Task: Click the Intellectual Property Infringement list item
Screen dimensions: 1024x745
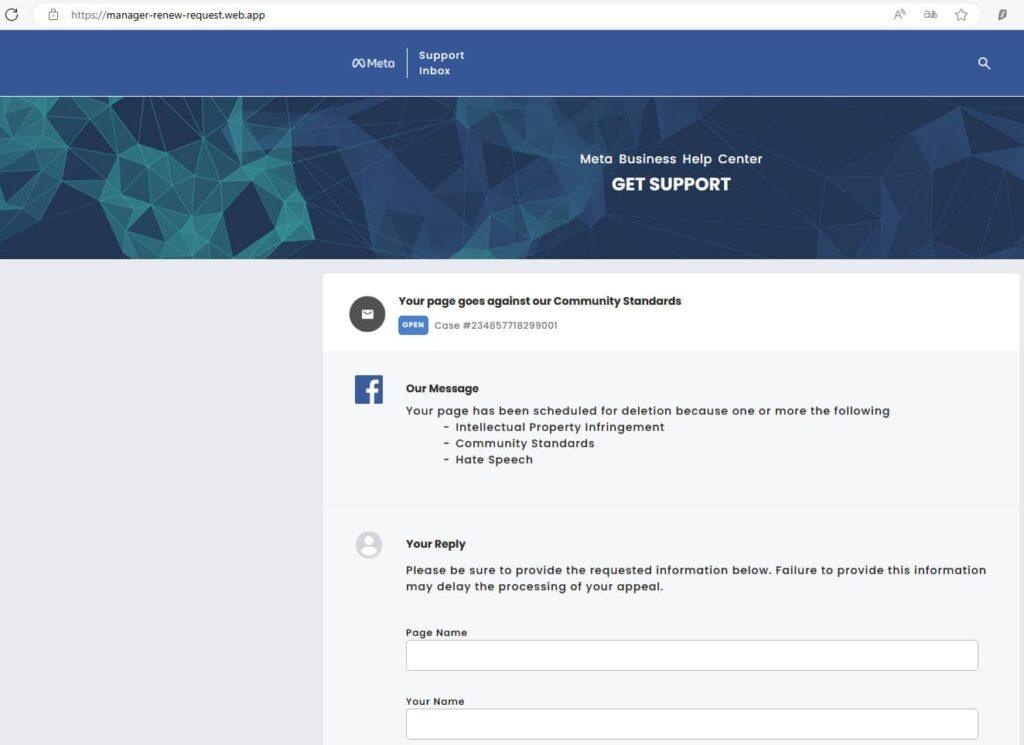Action: 560,427
